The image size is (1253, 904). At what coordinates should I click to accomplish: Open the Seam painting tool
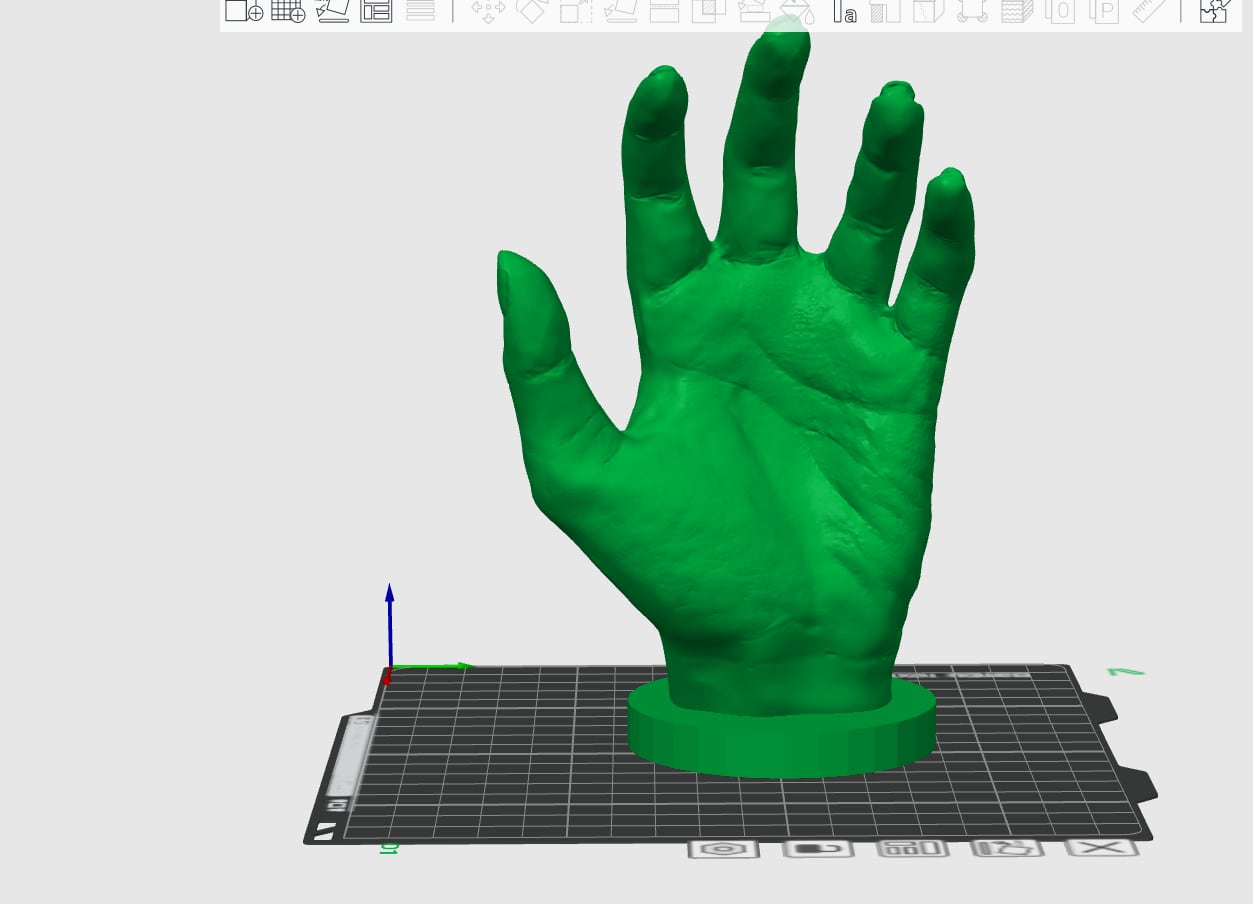(797, 11)
